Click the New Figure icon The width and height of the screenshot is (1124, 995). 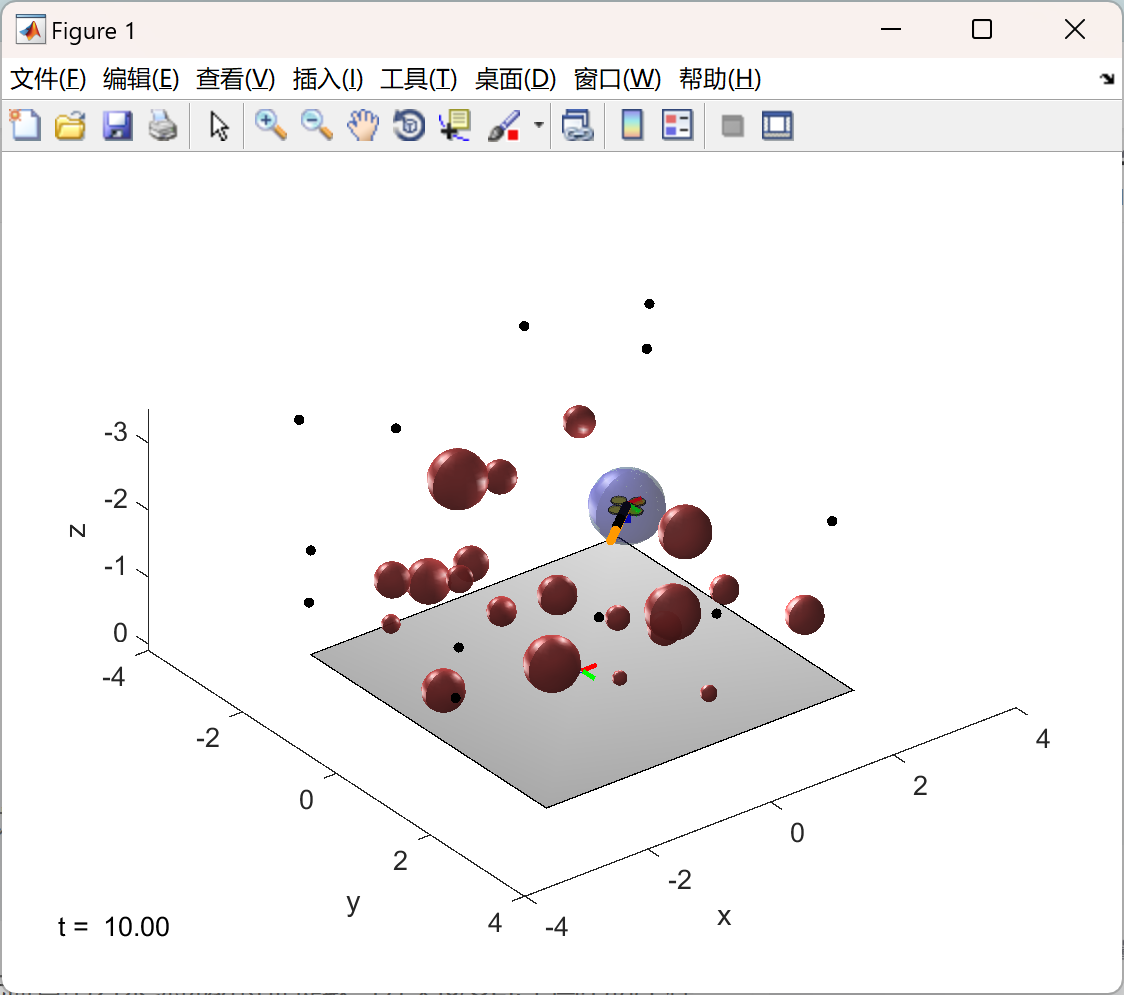[26, 125]
